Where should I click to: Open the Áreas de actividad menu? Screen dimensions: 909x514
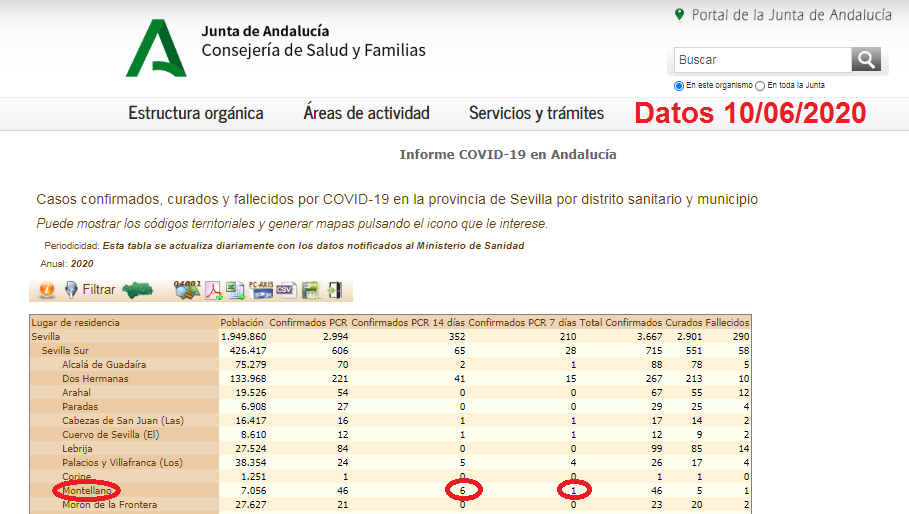pos(366,113)
